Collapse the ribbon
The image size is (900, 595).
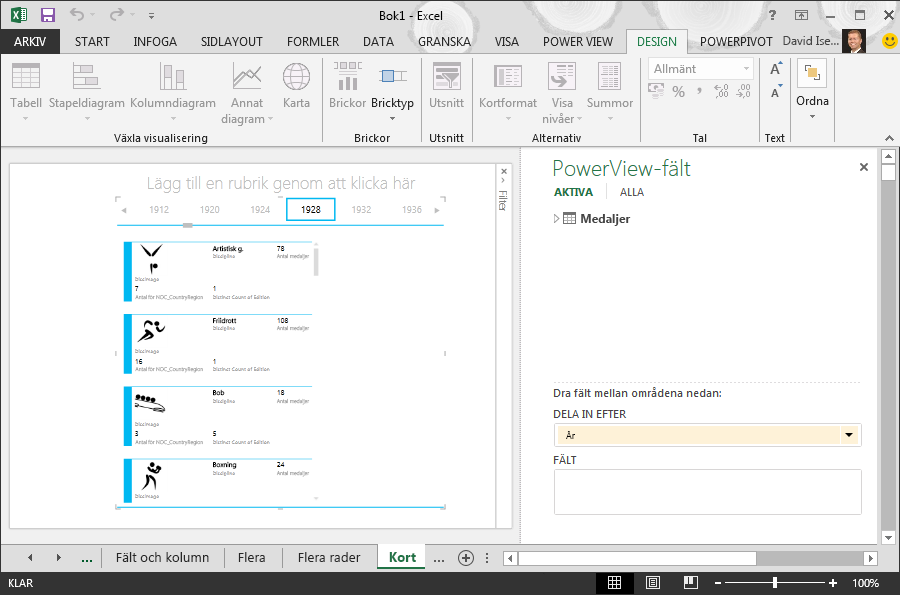tap(889, 138)
